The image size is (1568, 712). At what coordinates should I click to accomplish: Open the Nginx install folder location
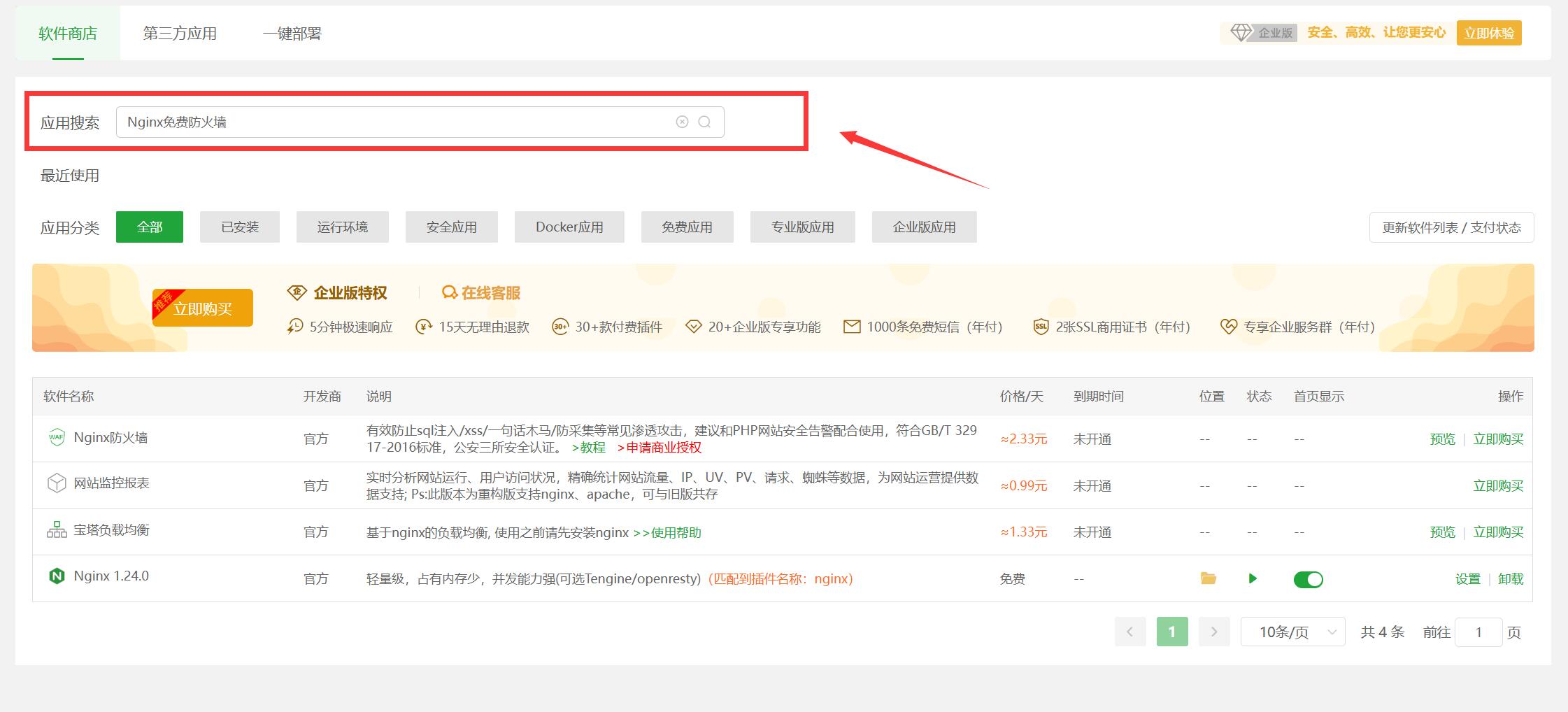click(1208, 578)
